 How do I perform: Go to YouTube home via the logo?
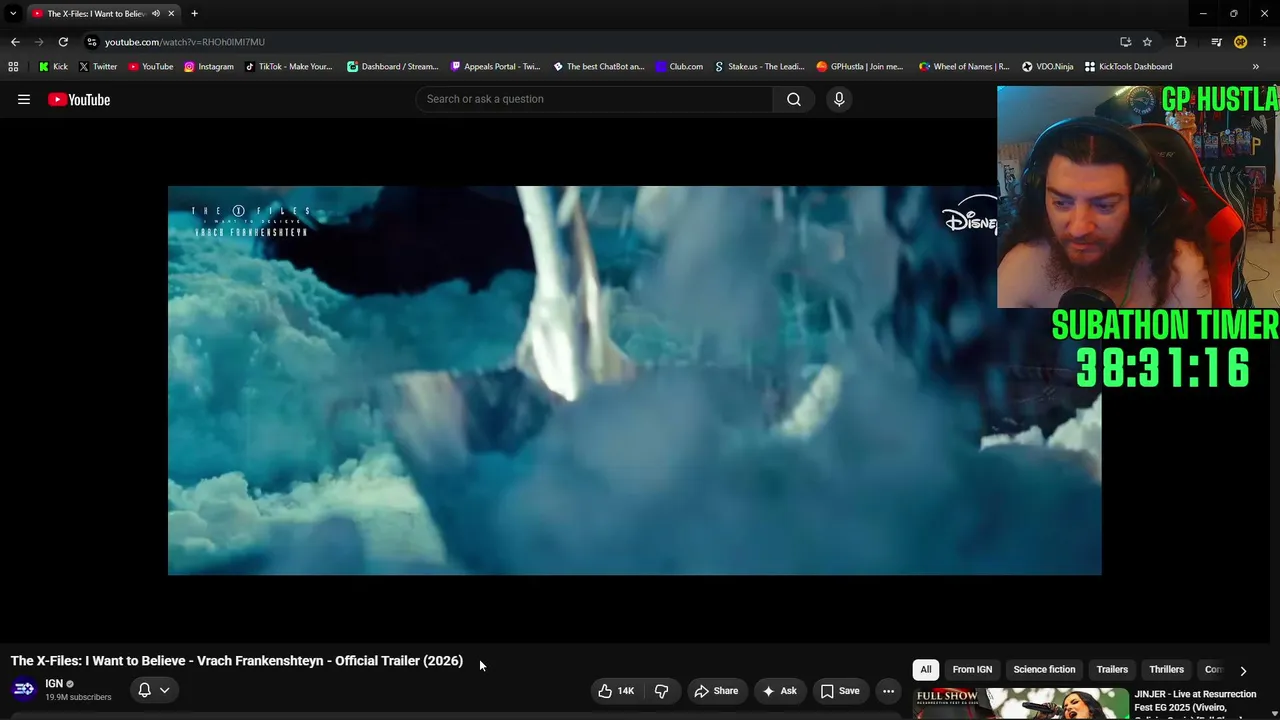pos(79,99)
